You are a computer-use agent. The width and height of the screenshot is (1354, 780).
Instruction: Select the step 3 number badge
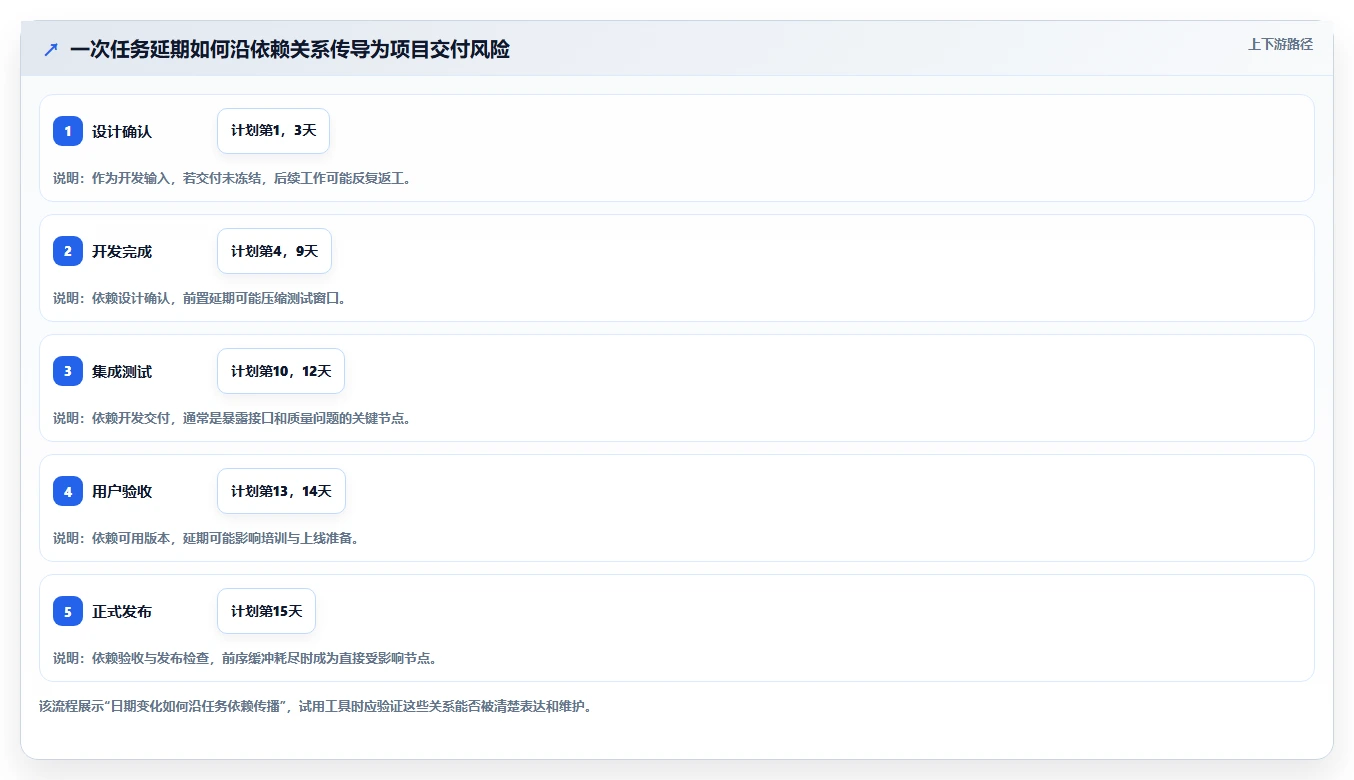tap(68, 371)
